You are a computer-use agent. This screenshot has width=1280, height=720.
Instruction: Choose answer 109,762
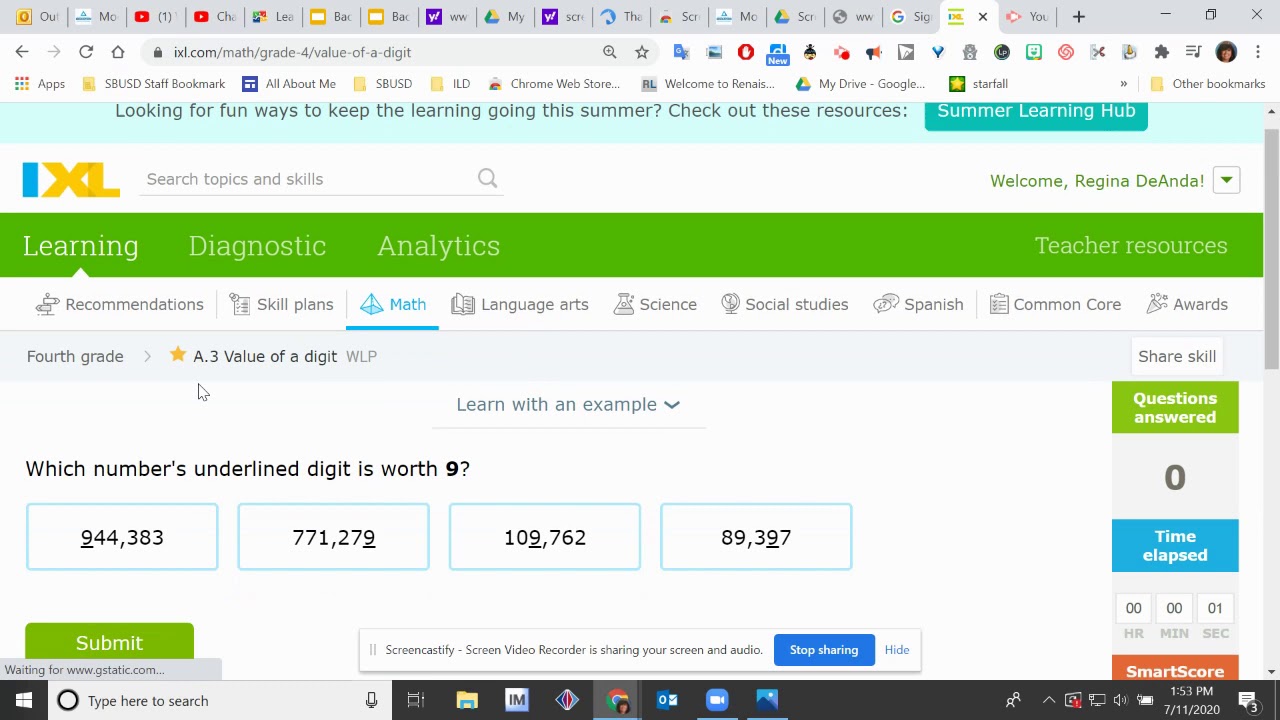pos(545,537)
